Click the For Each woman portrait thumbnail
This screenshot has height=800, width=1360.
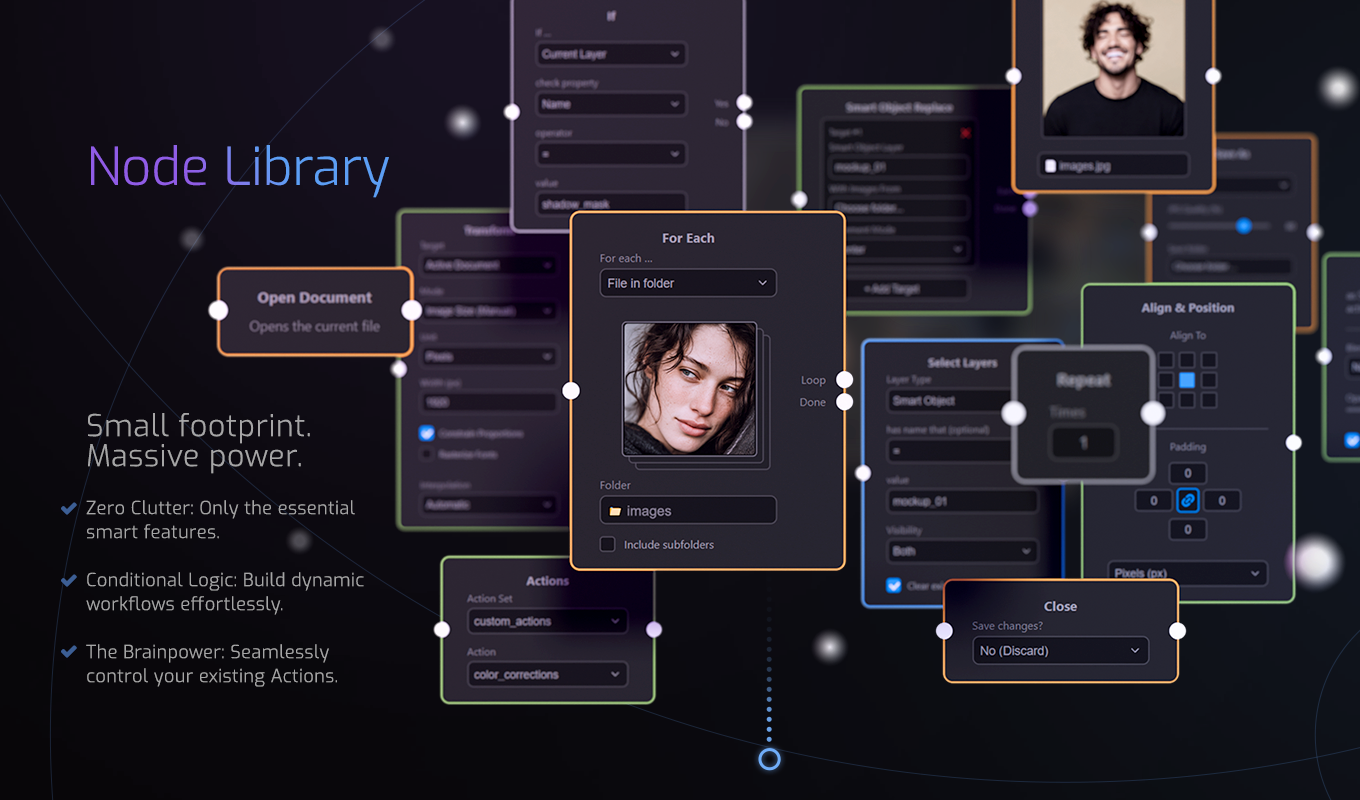point(690,389)
